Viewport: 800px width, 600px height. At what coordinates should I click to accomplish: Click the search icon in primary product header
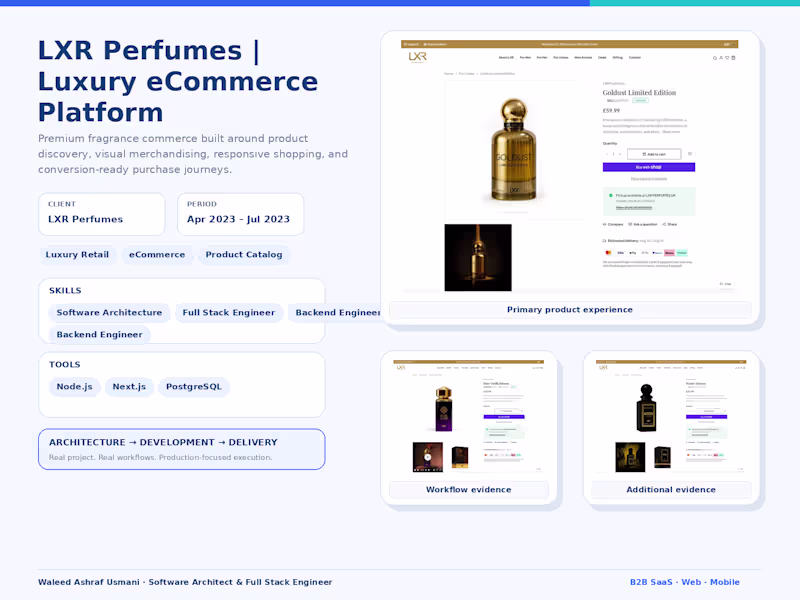pos(715,58)
